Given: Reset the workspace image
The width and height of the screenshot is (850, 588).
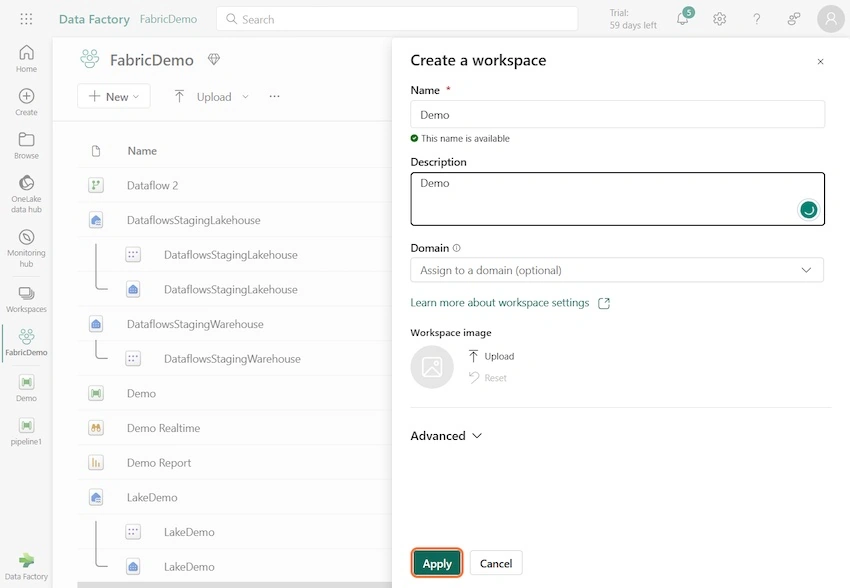Looking at the screenshot, I should (x=488, y=378).
